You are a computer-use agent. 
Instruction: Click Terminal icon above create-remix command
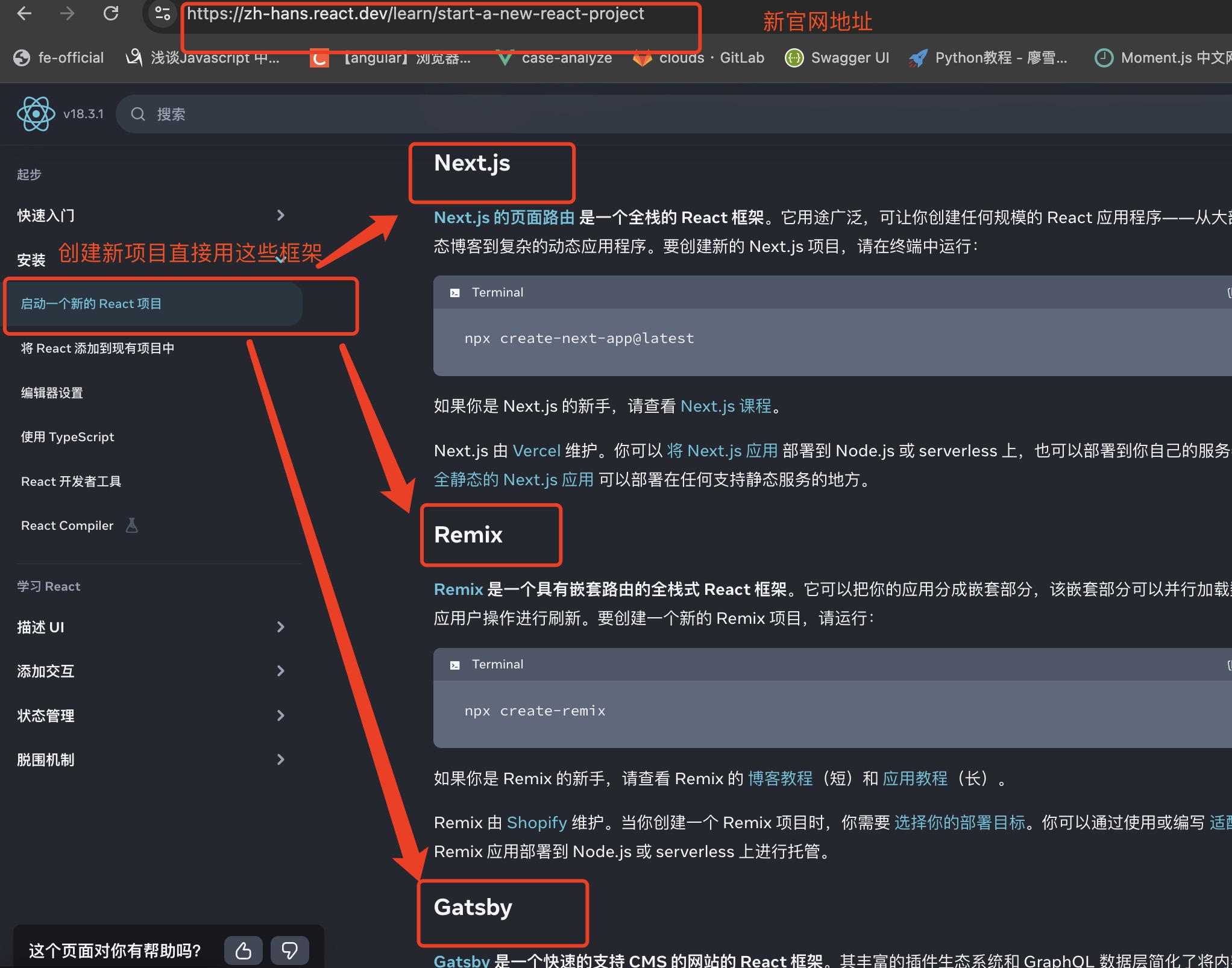455,665
